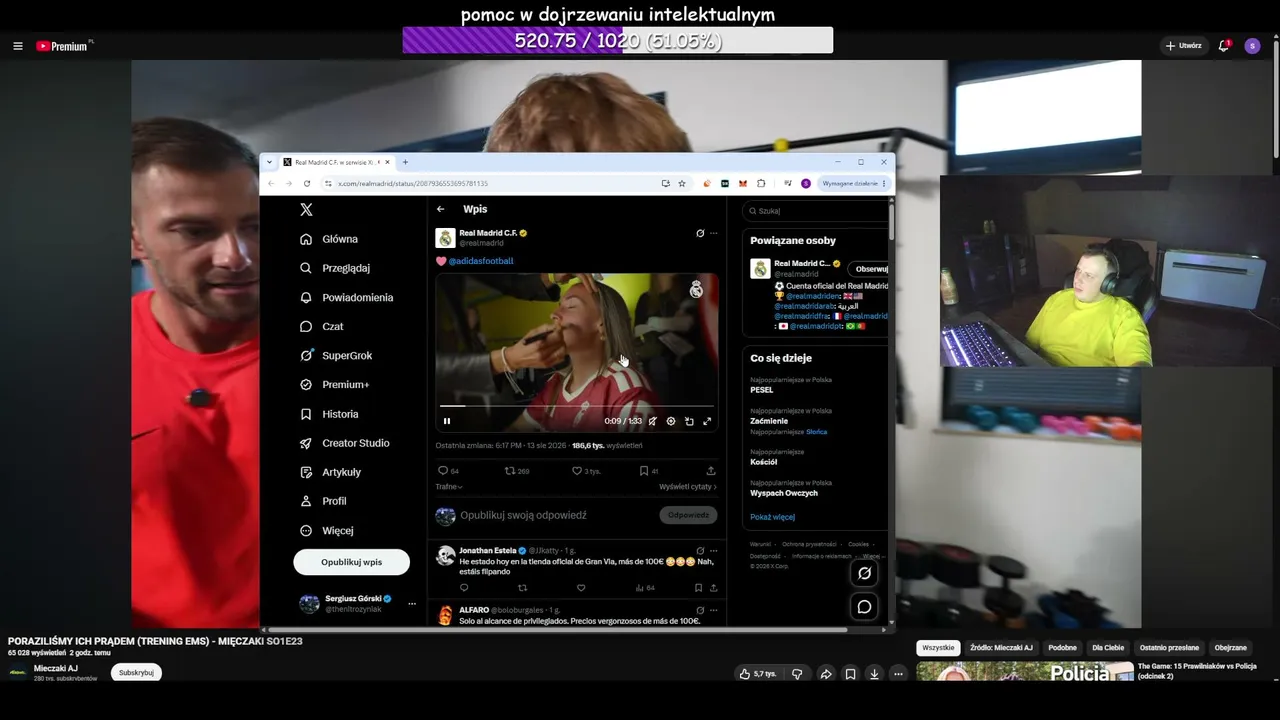The image size is (1280, 720).
Task: Open Artykuły in the X sidebar
Action: (331, 472)
